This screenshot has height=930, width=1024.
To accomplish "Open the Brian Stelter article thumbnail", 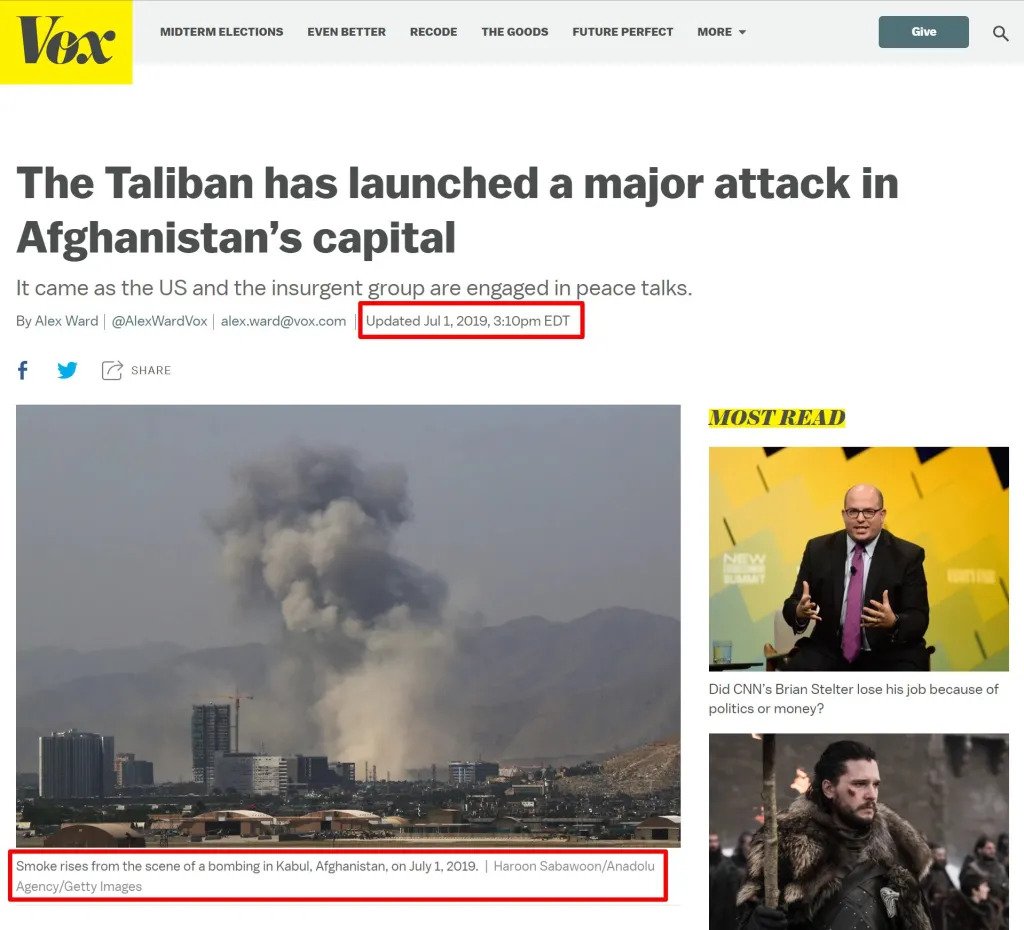I will click(x=859, y=559).
